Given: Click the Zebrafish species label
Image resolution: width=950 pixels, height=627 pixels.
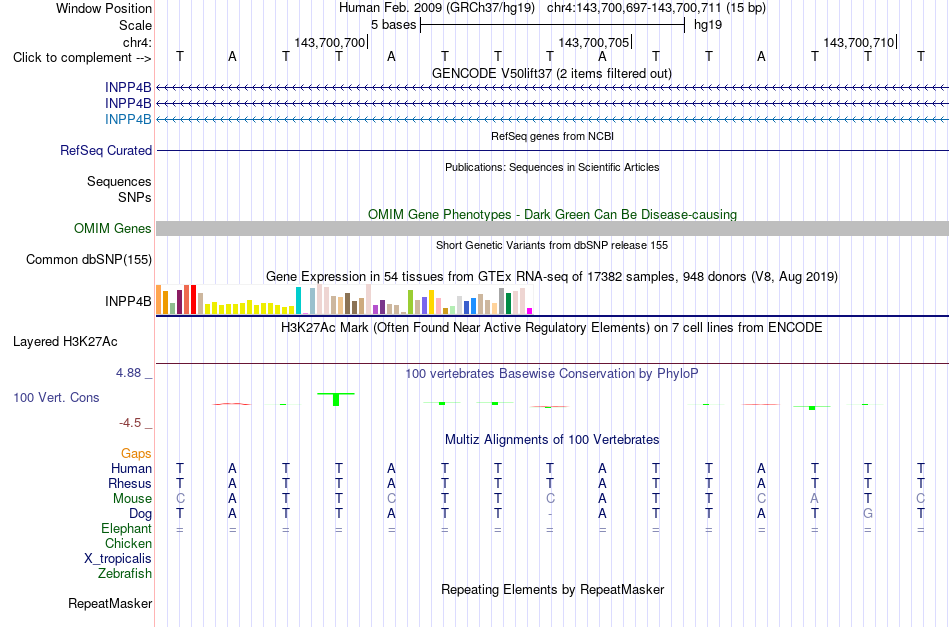Looking at the screenshot, I should 125,573.
